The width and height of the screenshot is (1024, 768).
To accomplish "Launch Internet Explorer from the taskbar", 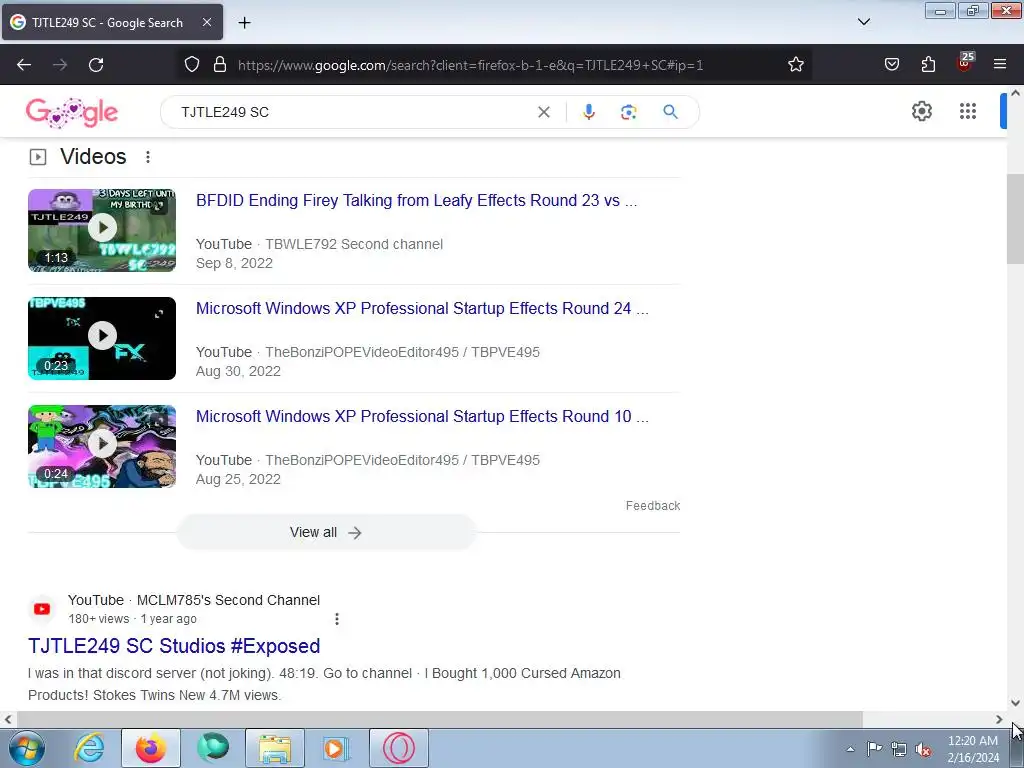I will (x=89, y=748).
